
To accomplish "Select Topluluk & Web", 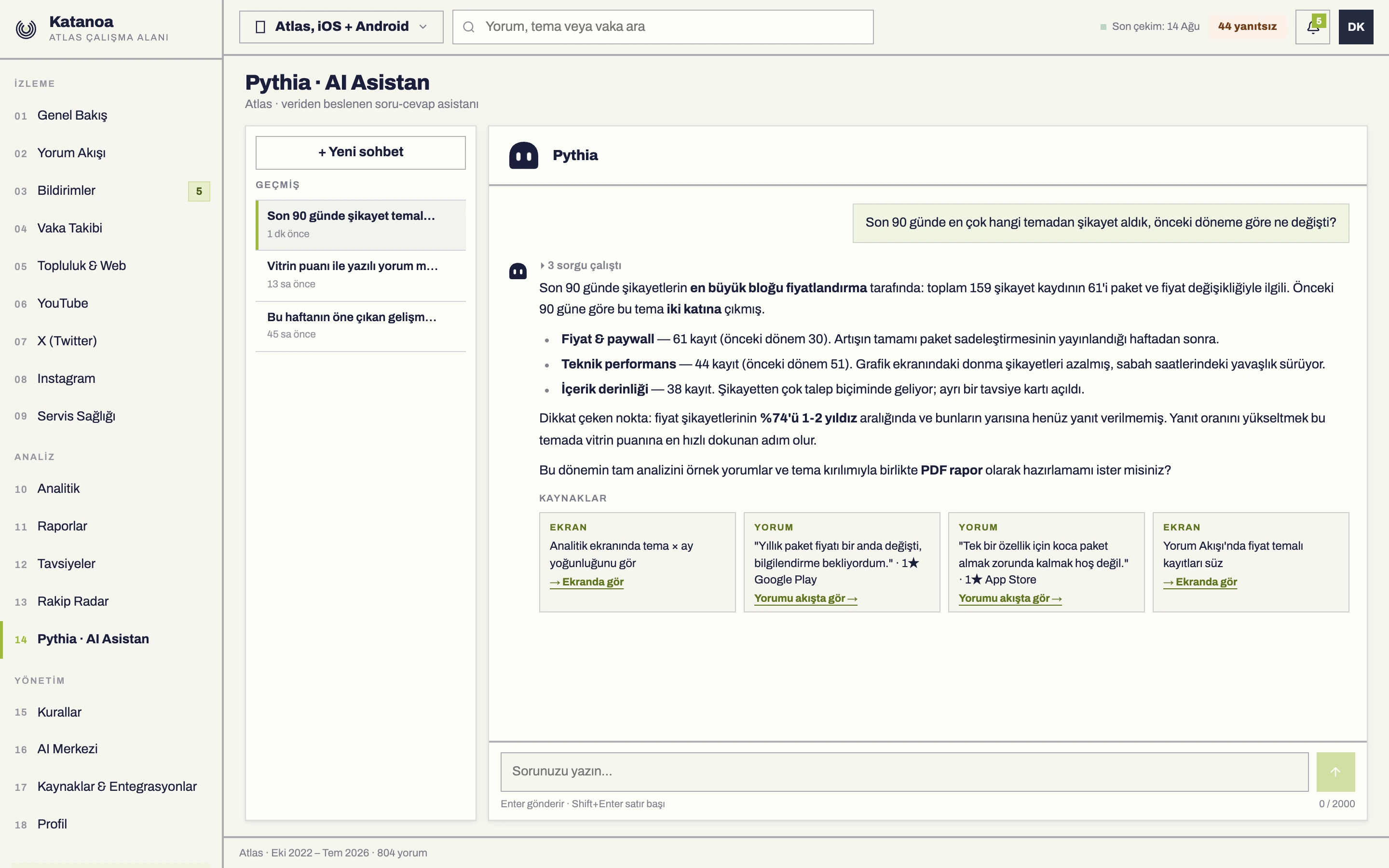I will [111, 266].
